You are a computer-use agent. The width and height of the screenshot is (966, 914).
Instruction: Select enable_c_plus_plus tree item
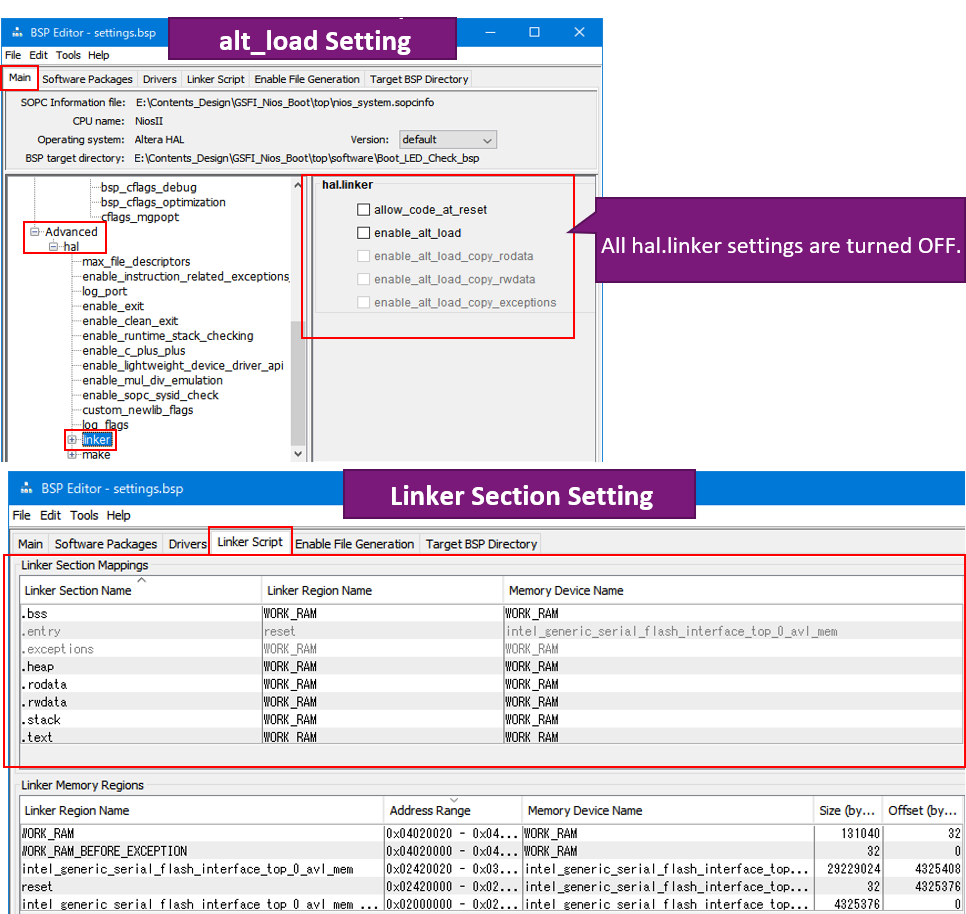pos(134,350)
